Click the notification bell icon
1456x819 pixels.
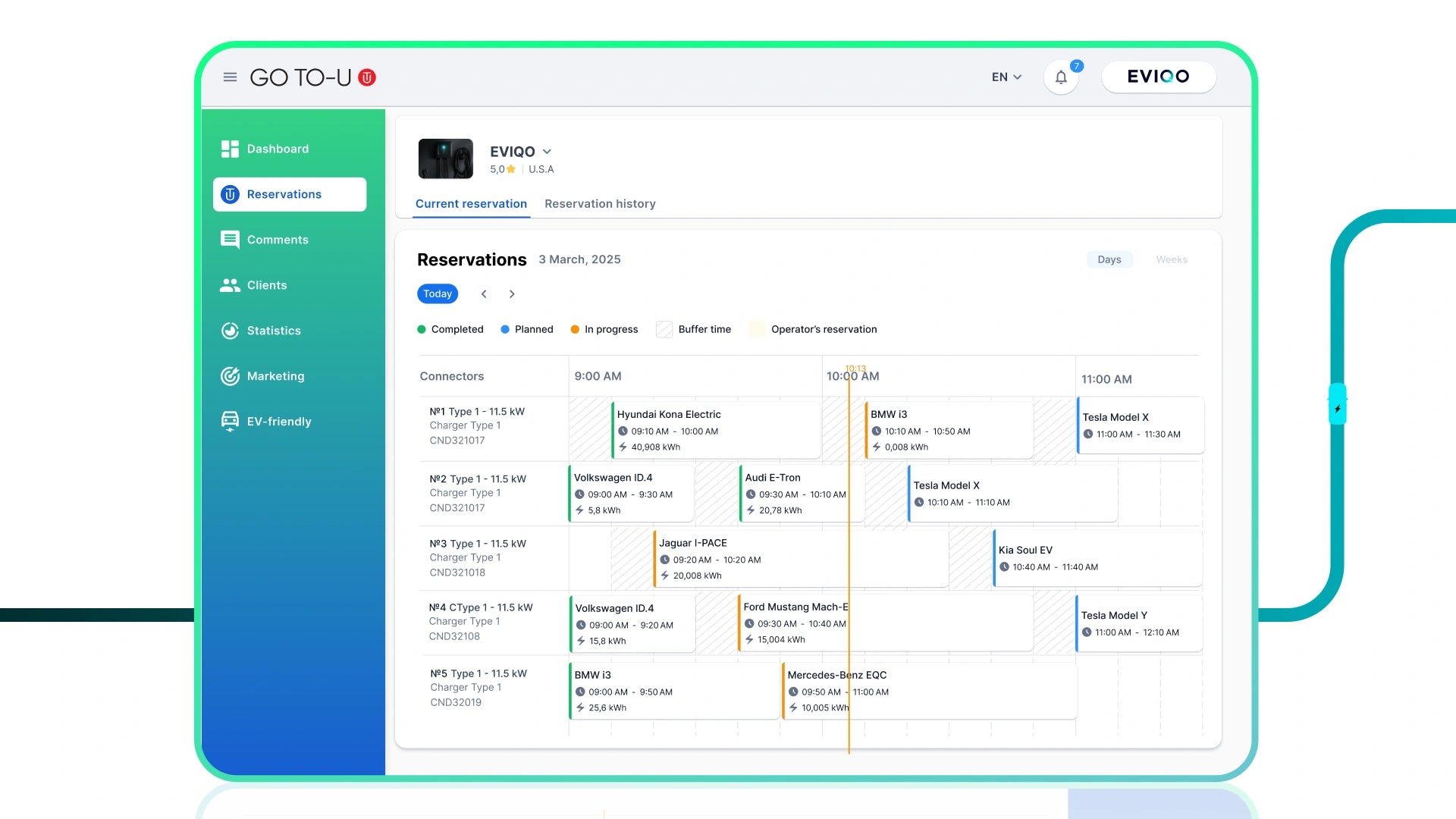pyautogui.click(x=1061, y=77)
